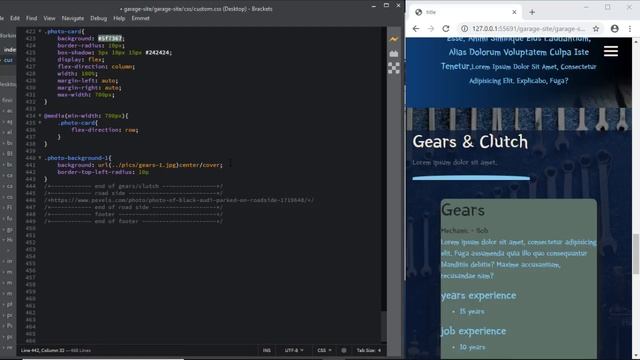Click Line 442, Column 33 cursor indicator
Image resolution: width=640 pixels, height=360 pixels.
42,350
